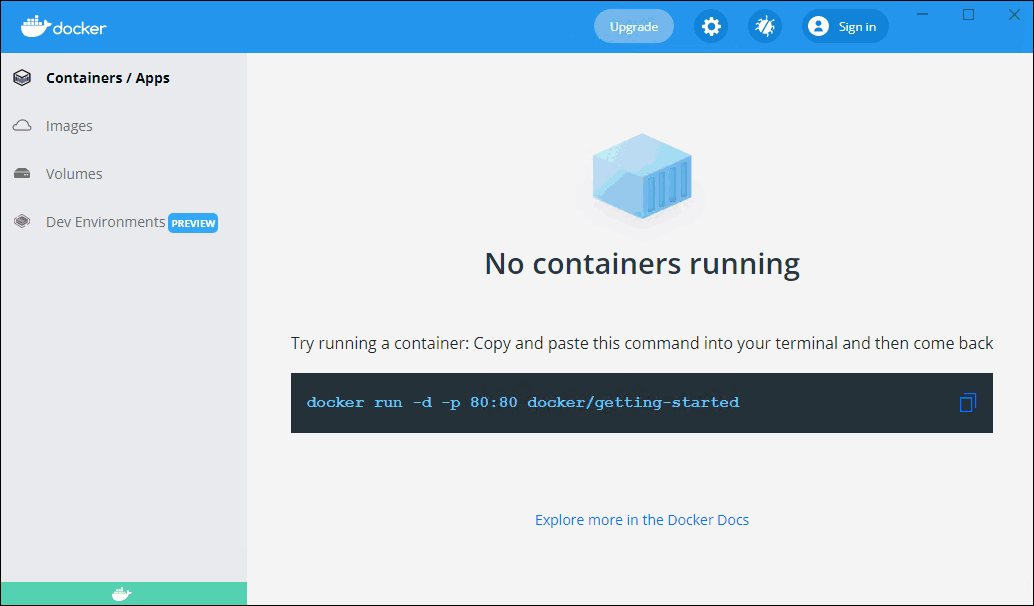Open Explore more in the Docker Docs link
This screenshot has width=1034, height=606.
click(x=642, y=520)
